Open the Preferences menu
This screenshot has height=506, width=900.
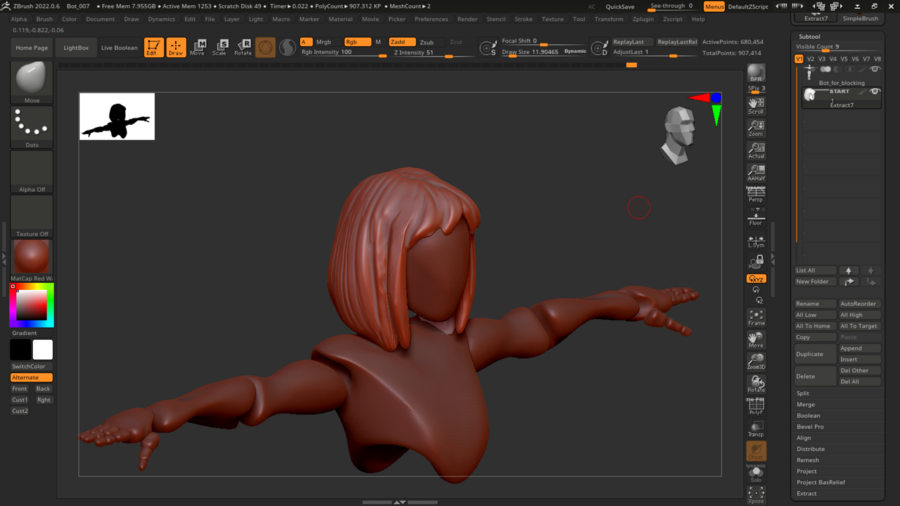[x=431, y=19]
